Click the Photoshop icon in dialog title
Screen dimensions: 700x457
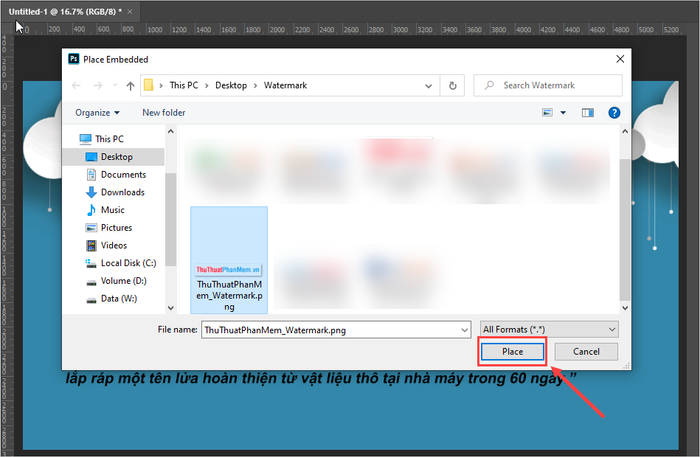click(74, 59)
